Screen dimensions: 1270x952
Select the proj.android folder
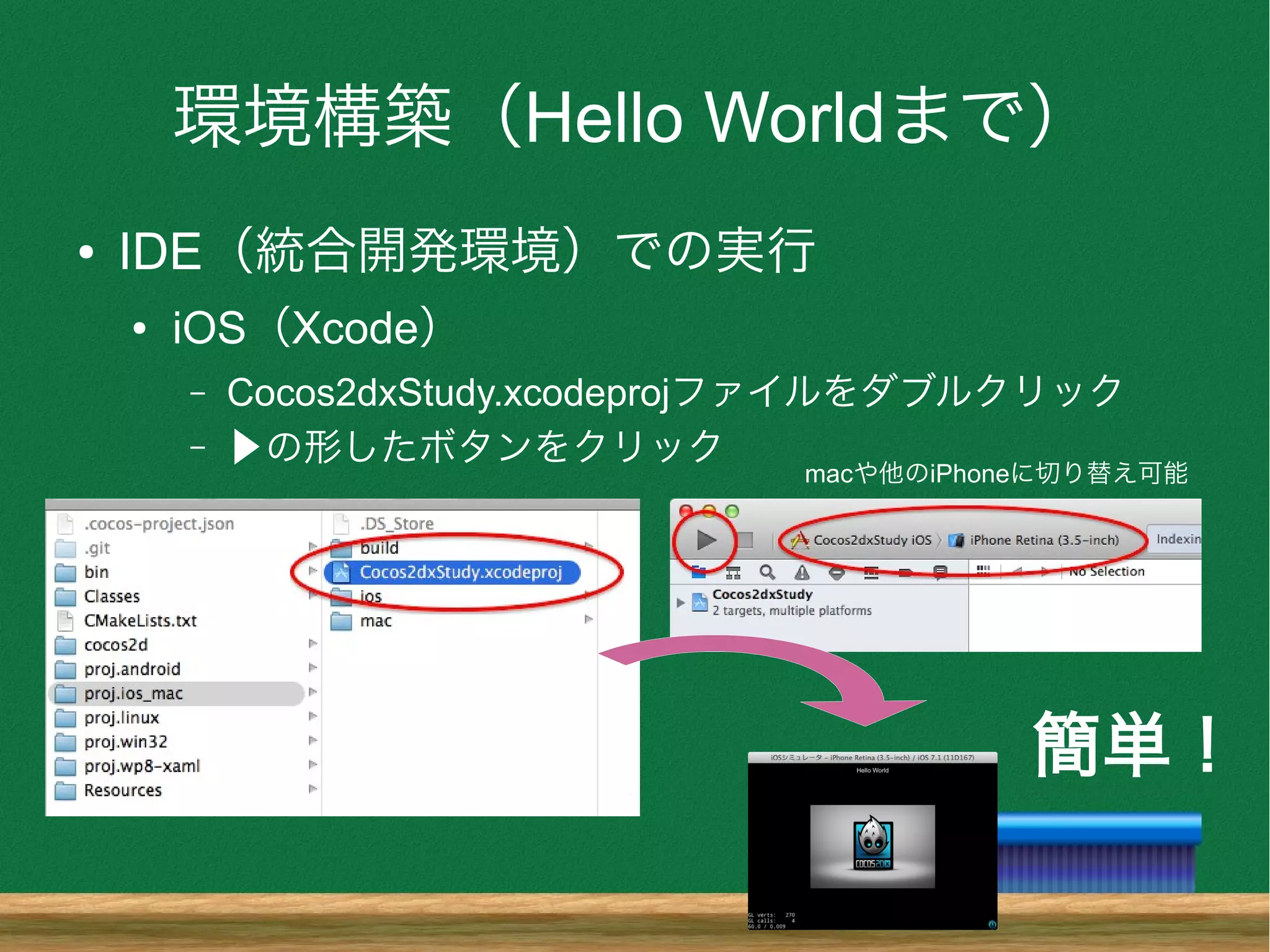(132, 669)
